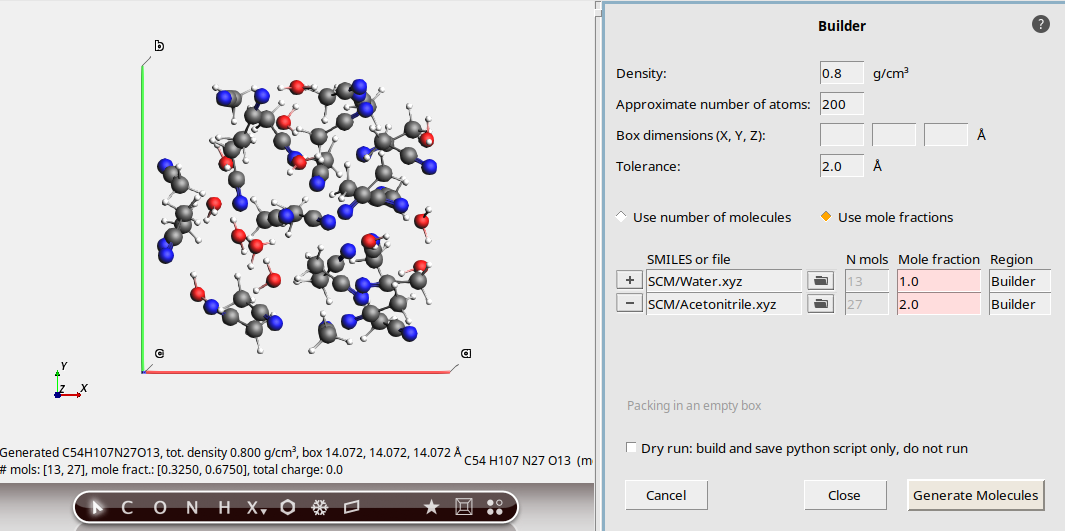Click the Density input field
This screenshot has width=1065, height=531.
click(x=841, y=74)
